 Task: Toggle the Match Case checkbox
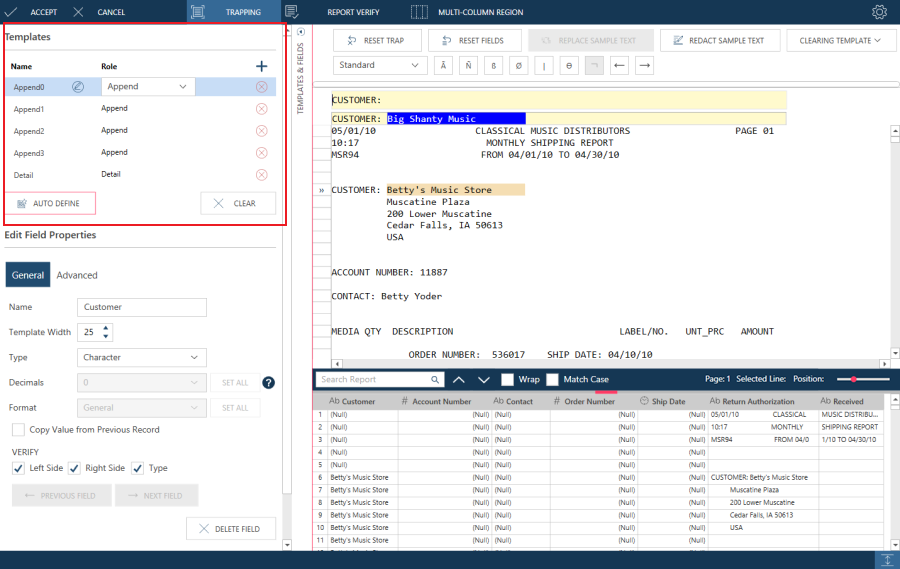click(x=552, y=380)
